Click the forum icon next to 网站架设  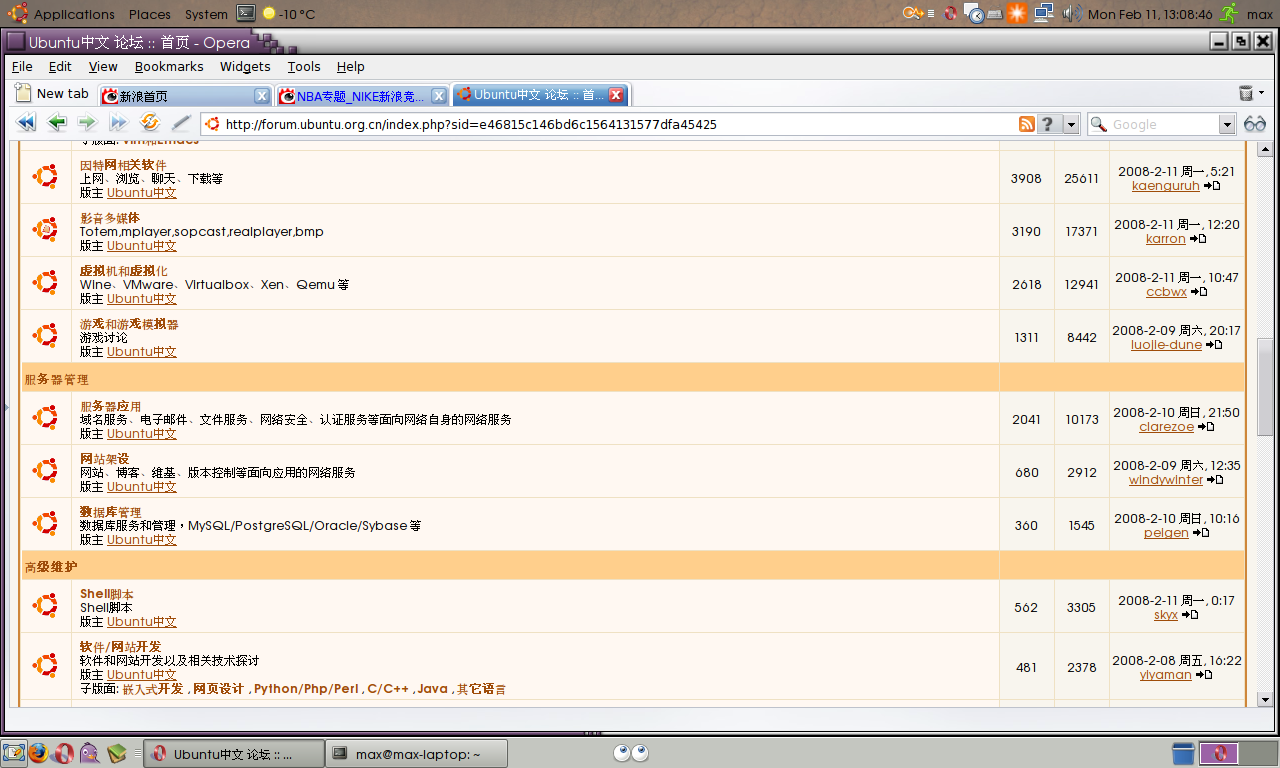pos(45,470)
